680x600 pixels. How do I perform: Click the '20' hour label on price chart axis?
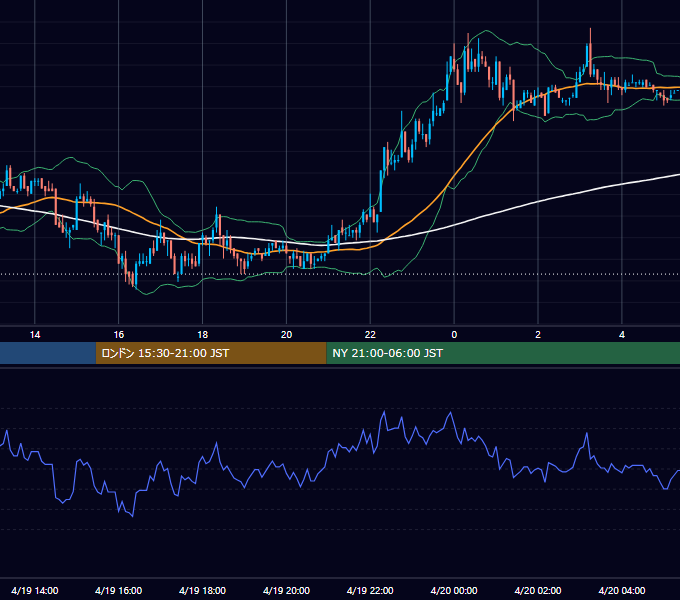[x=286, y=335]
